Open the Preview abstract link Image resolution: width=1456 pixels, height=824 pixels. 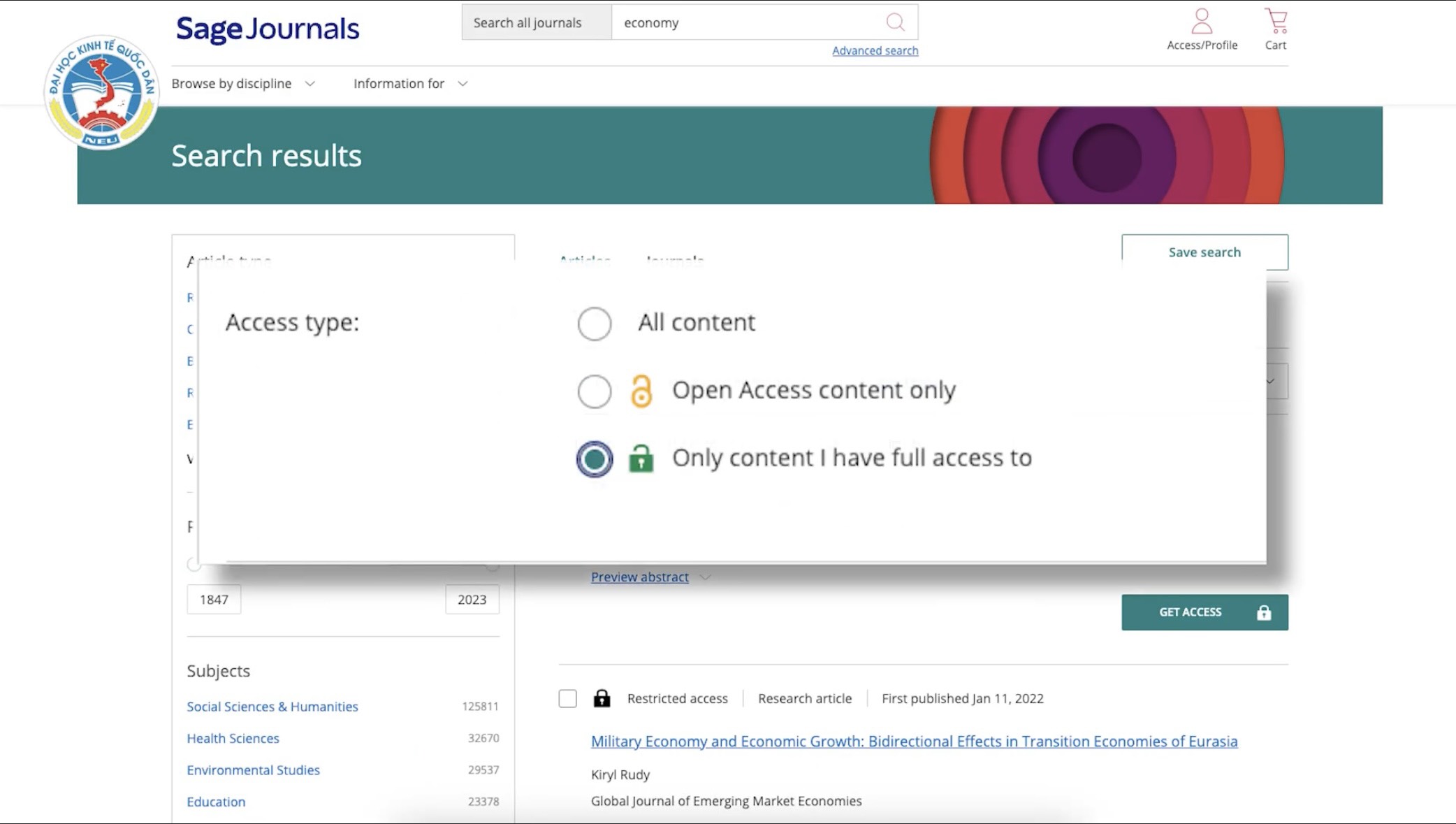pyautogui.click(x=639, y=577)
